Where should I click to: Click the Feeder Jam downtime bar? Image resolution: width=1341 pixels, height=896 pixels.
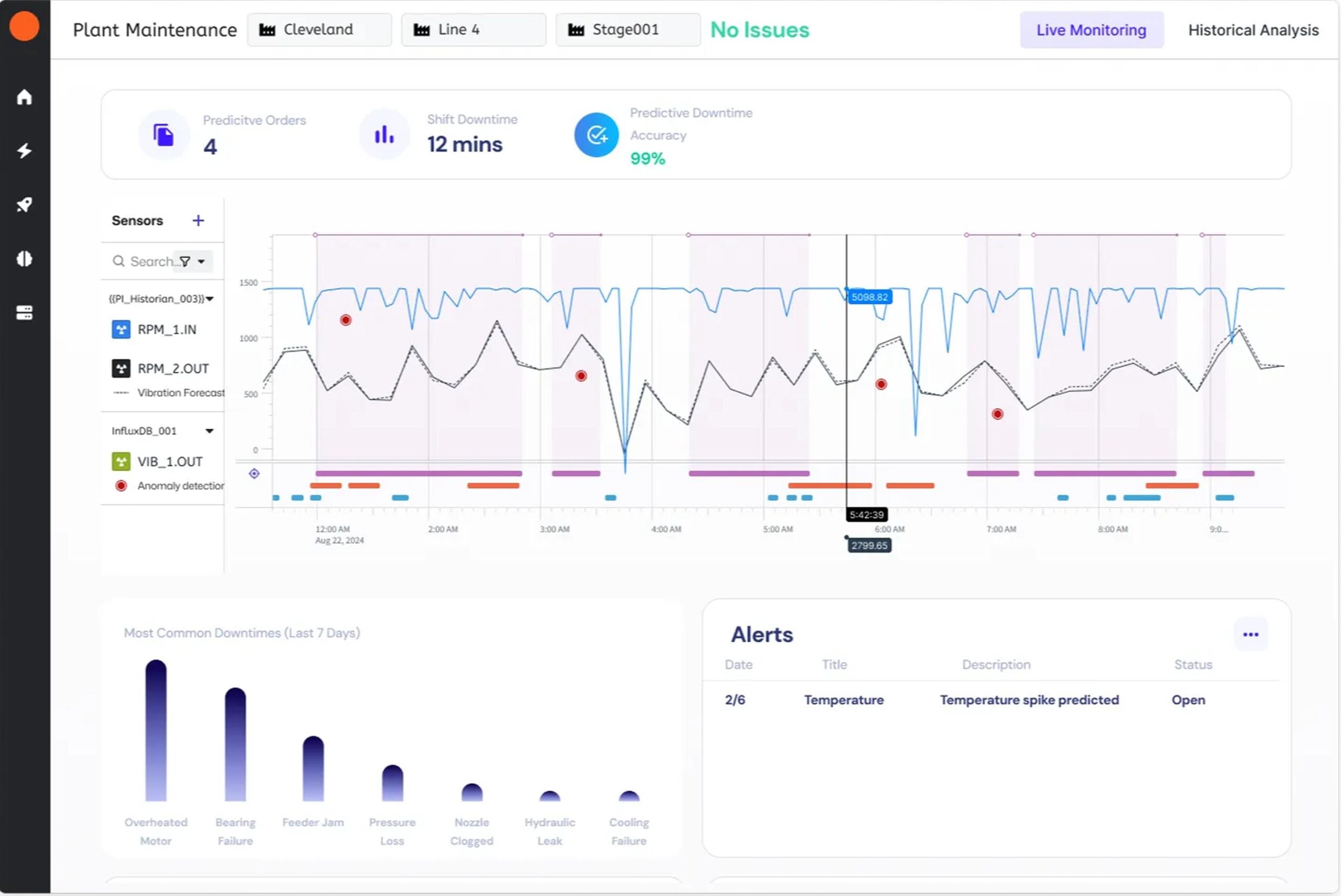pos(313,769)
